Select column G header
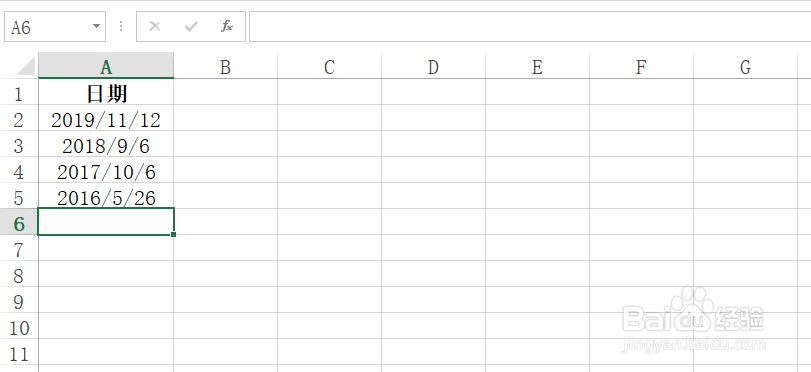The image size is (811, 372). click(x=745, y=66)
